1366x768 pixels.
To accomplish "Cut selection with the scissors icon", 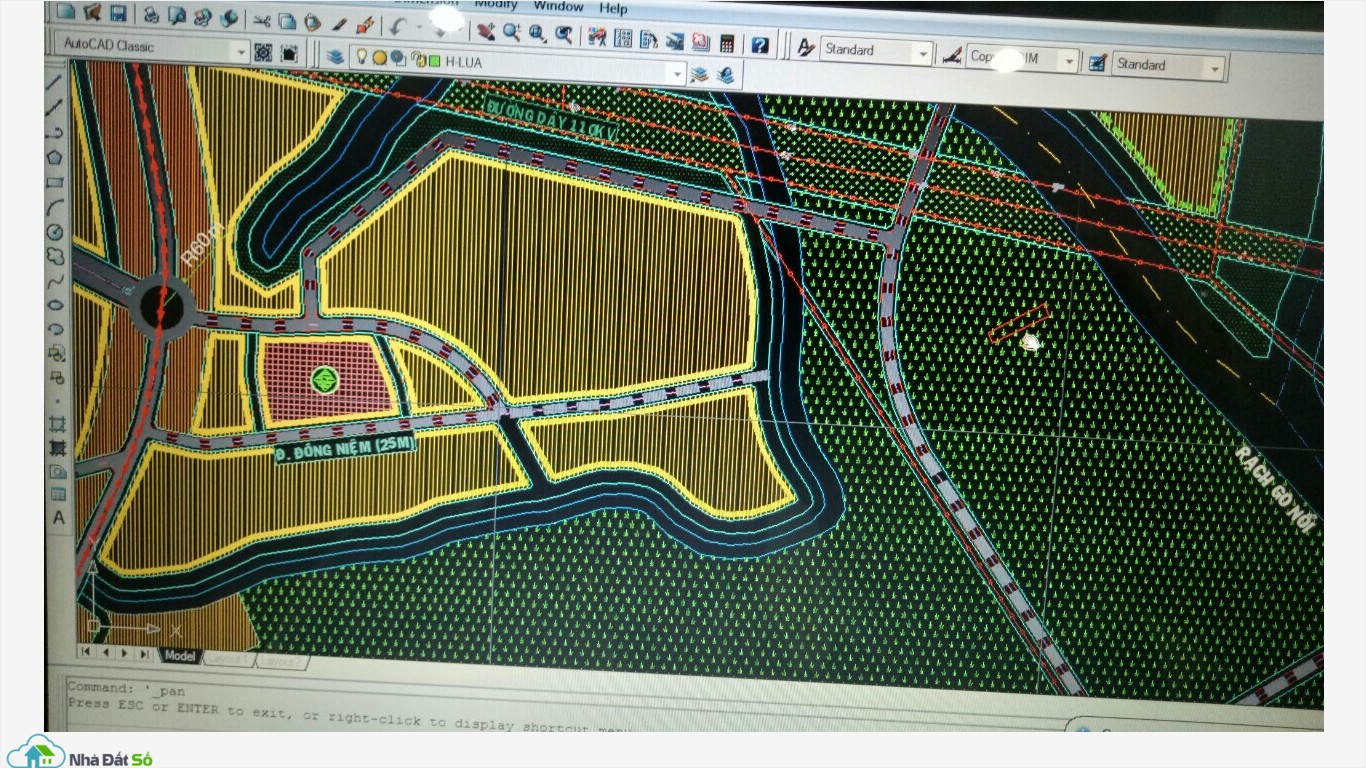I will pyautogui.click(x=261, y=20).
